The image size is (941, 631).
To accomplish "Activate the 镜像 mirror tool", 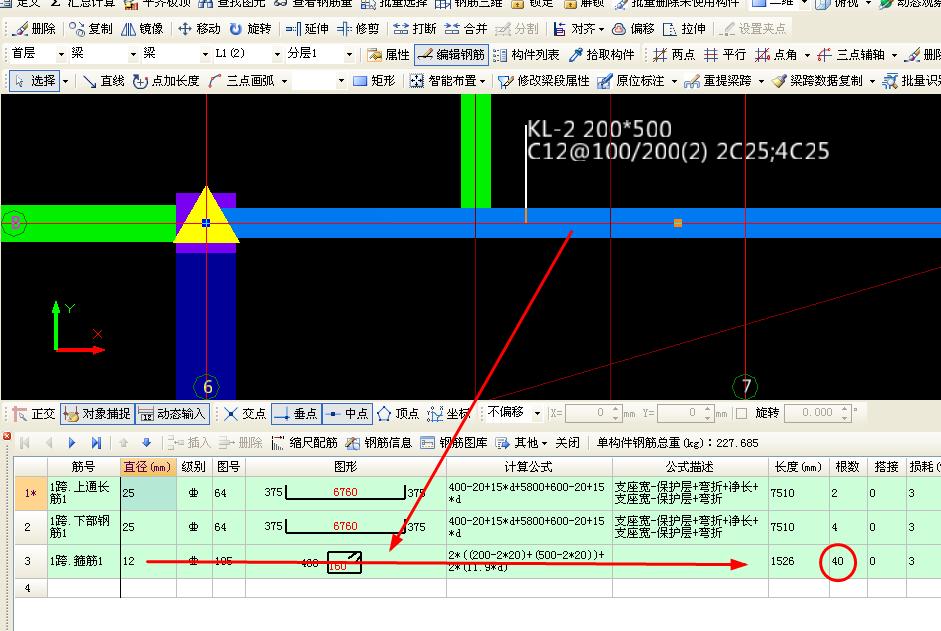I will point(142,28).
